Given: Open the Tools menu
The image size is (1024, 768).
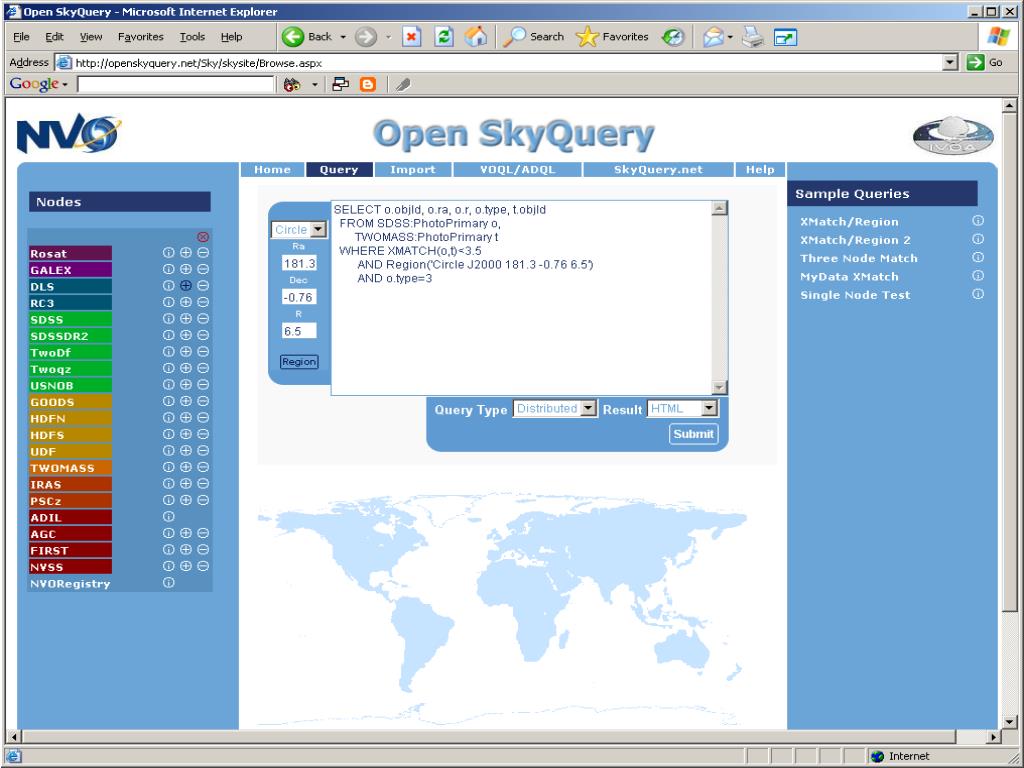Looking at the screenshot, I should pyautogui.click(x=192, y=37).
